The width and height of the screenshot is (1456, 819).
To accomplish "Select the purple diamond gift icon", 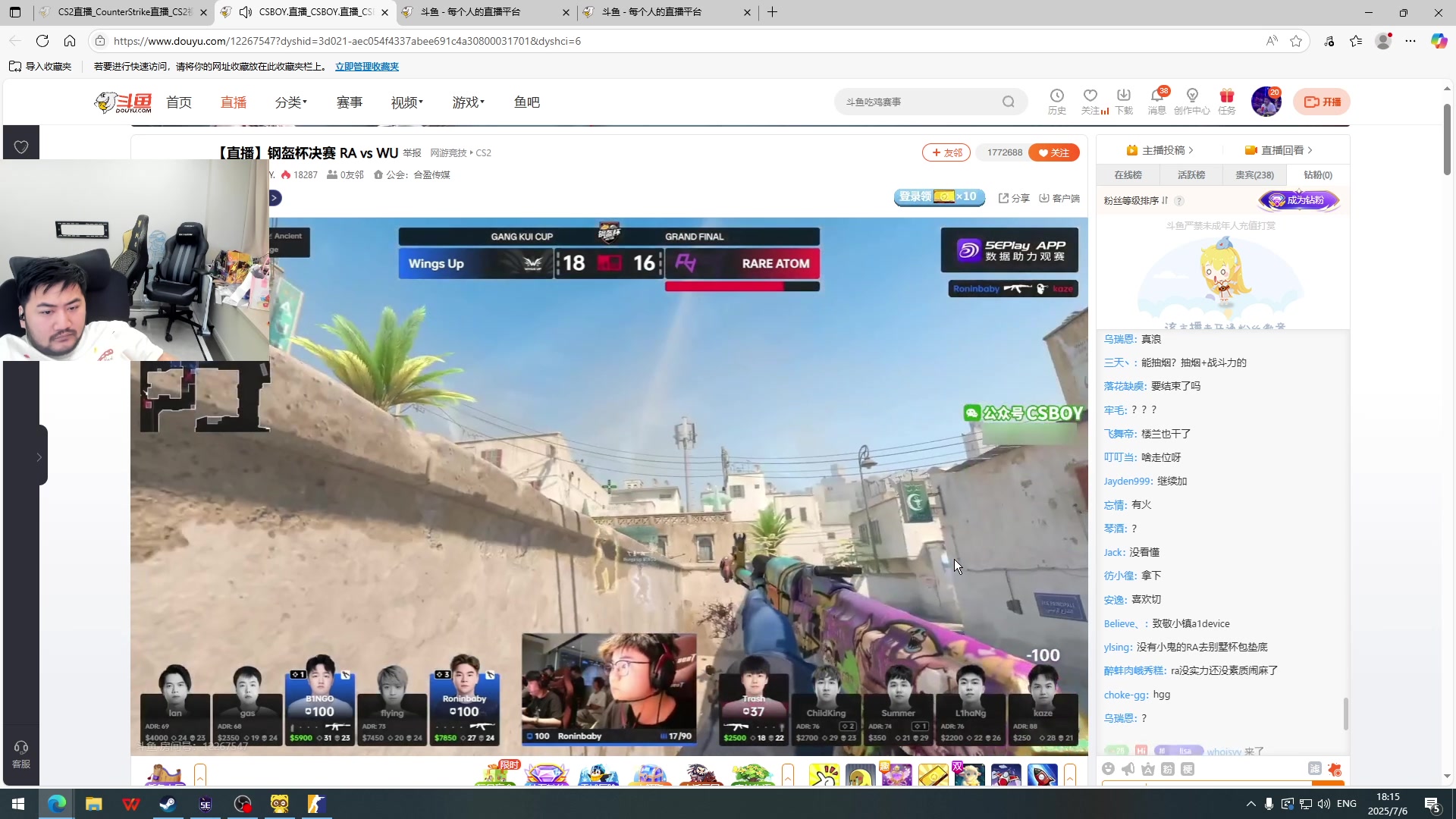I will 546,775.
